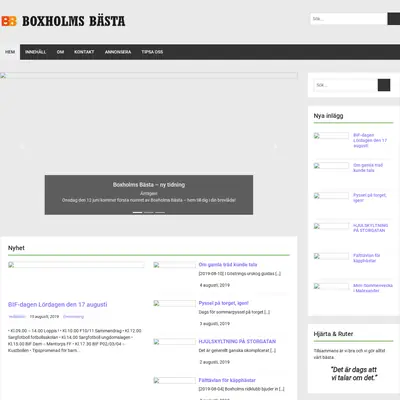The width and height of the screenshot is (400, 400).
Task: Click the date 2 augusti, 2019
Action: pos(215,362)
